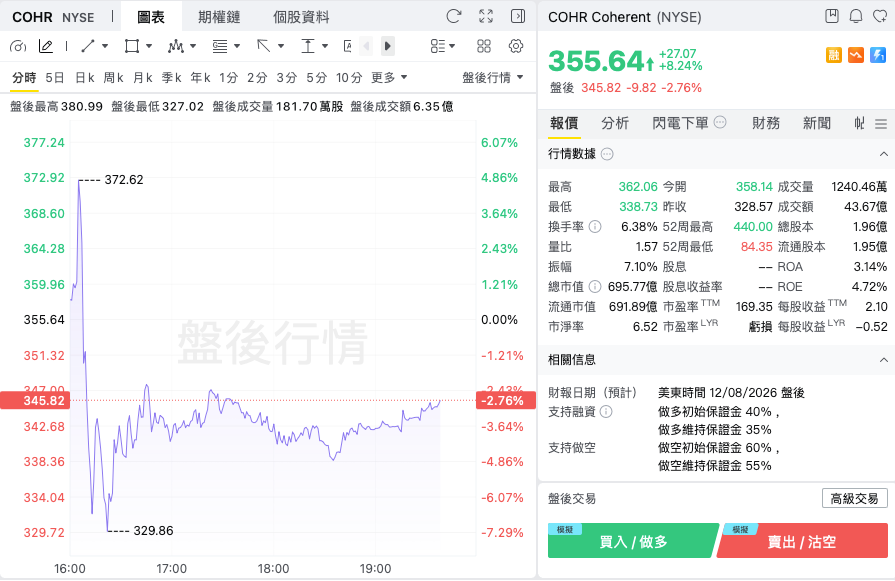Show next drawing tools with right arrow
895x581 pixels.
(x=388, y=46)
